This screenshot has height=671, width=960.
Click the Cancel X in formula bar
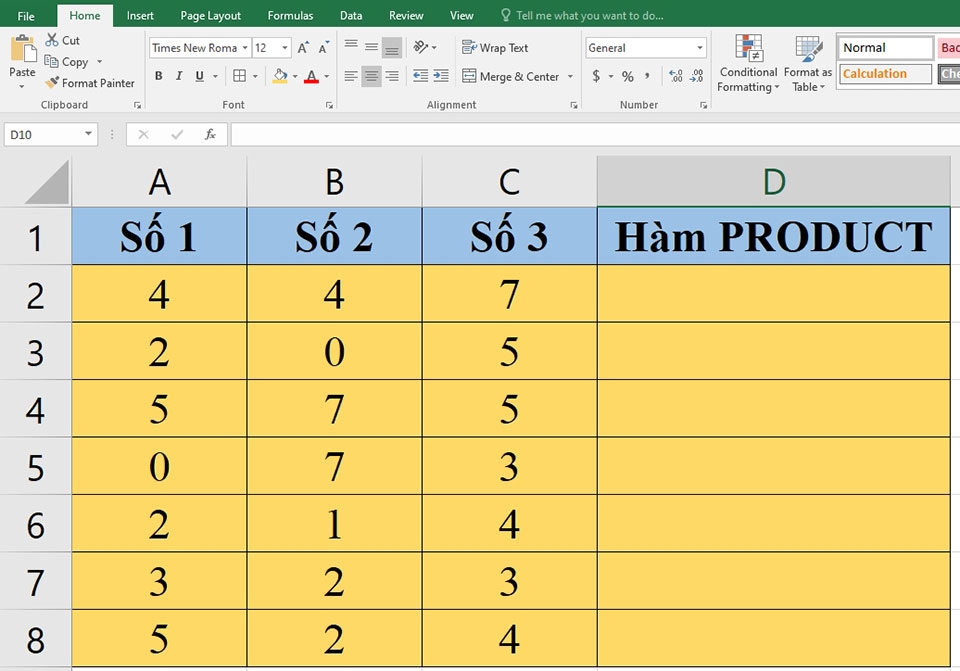click(143, 134)
